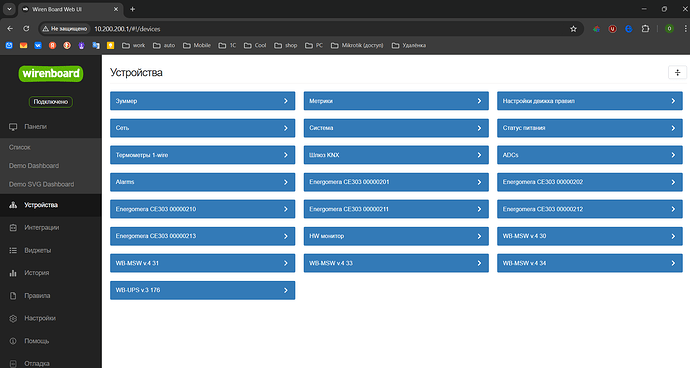This screenshot has height=368, width=690.
Task: Click the Интеграции sidebar icon
Action: 13,228
